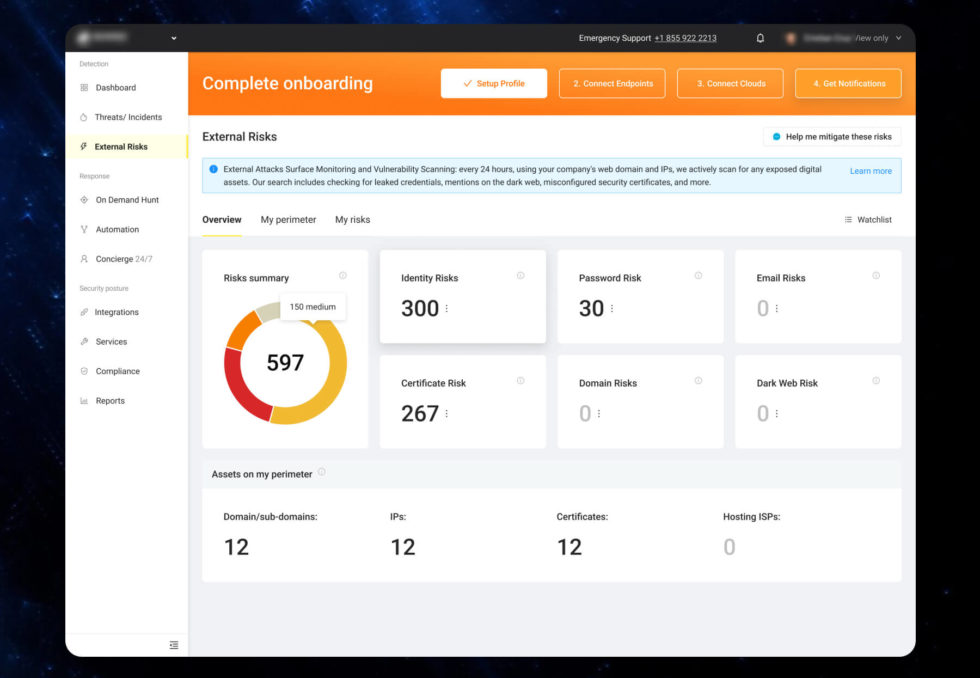
Task: Open Threats/Incidents from the sidebar
Action: point(84,117)
